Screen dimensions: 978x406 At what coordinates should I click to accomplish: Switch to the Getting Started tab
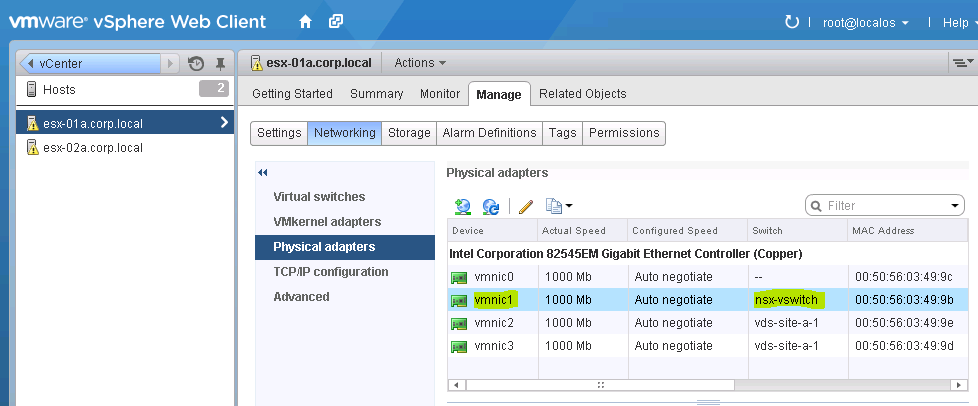292,94
